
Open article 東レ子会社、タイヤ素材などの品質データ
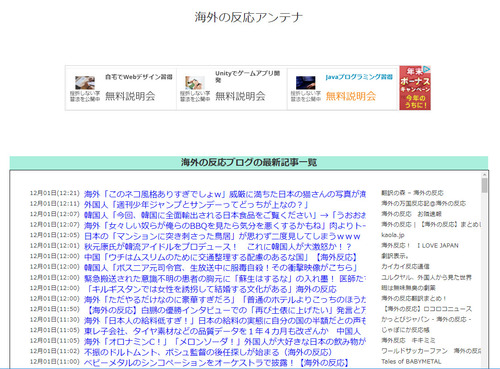coord(222,331)
